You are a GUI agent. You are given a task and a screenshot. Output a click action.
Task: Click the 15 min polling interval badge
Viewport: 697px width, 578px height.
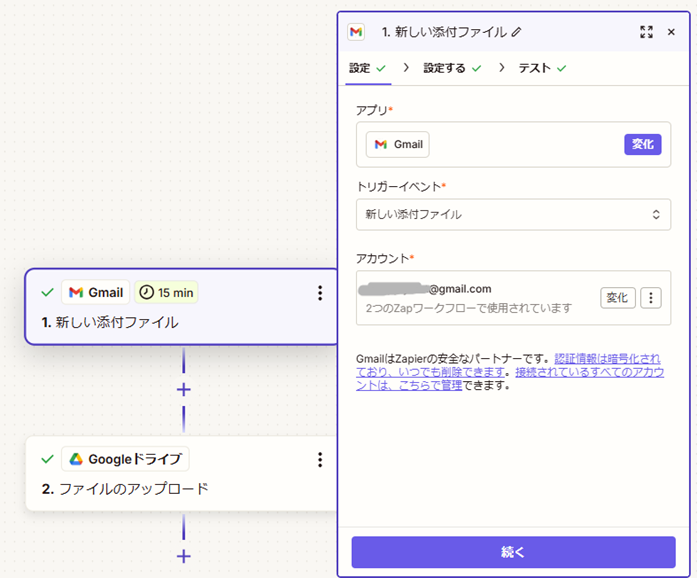coord(166,293)
